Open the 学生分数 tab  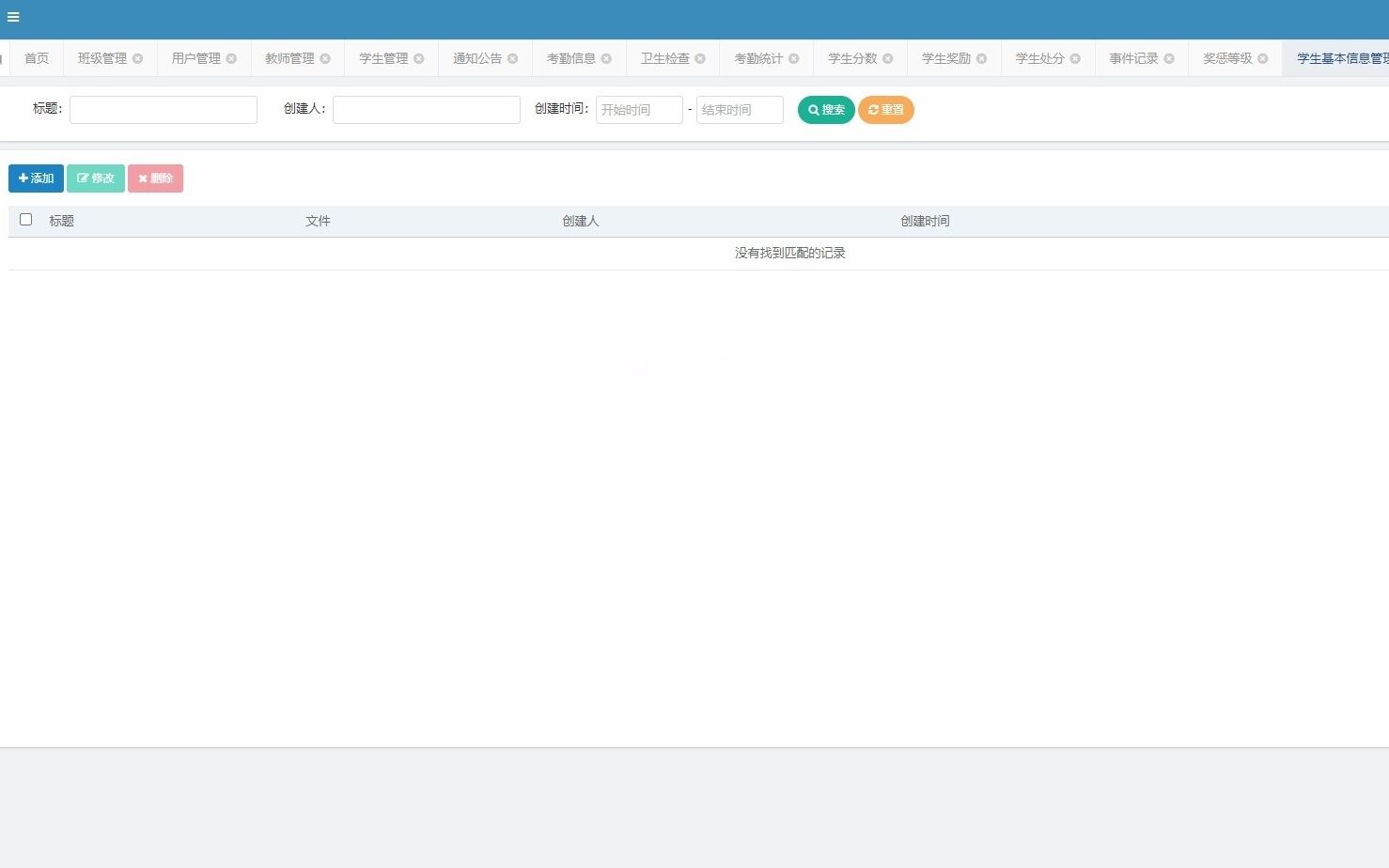click(852, 58)
